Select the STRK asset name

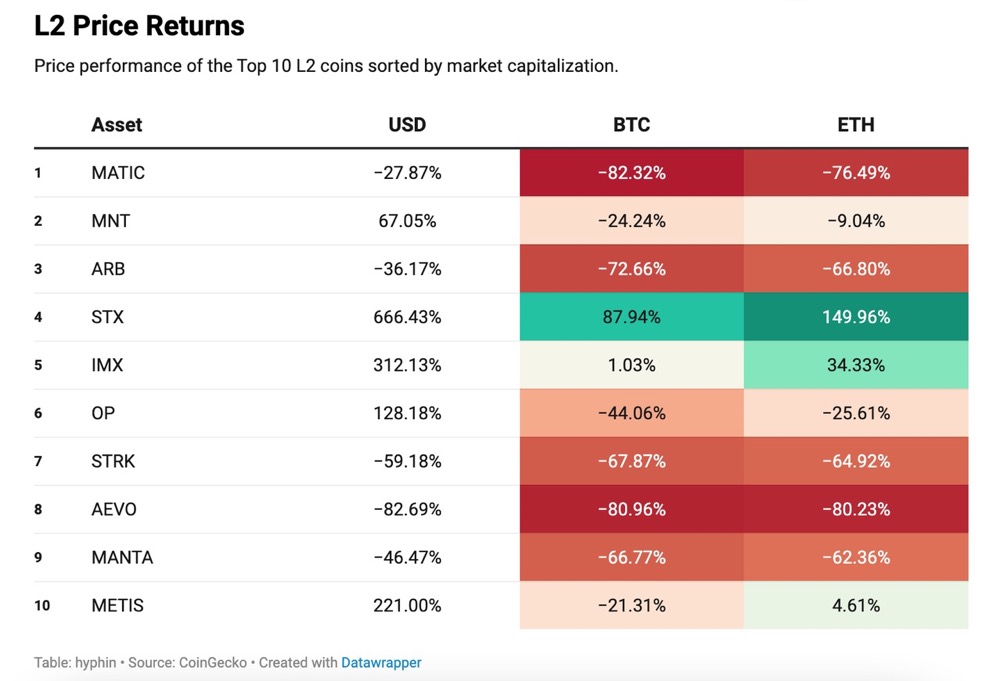click(113, 461)
